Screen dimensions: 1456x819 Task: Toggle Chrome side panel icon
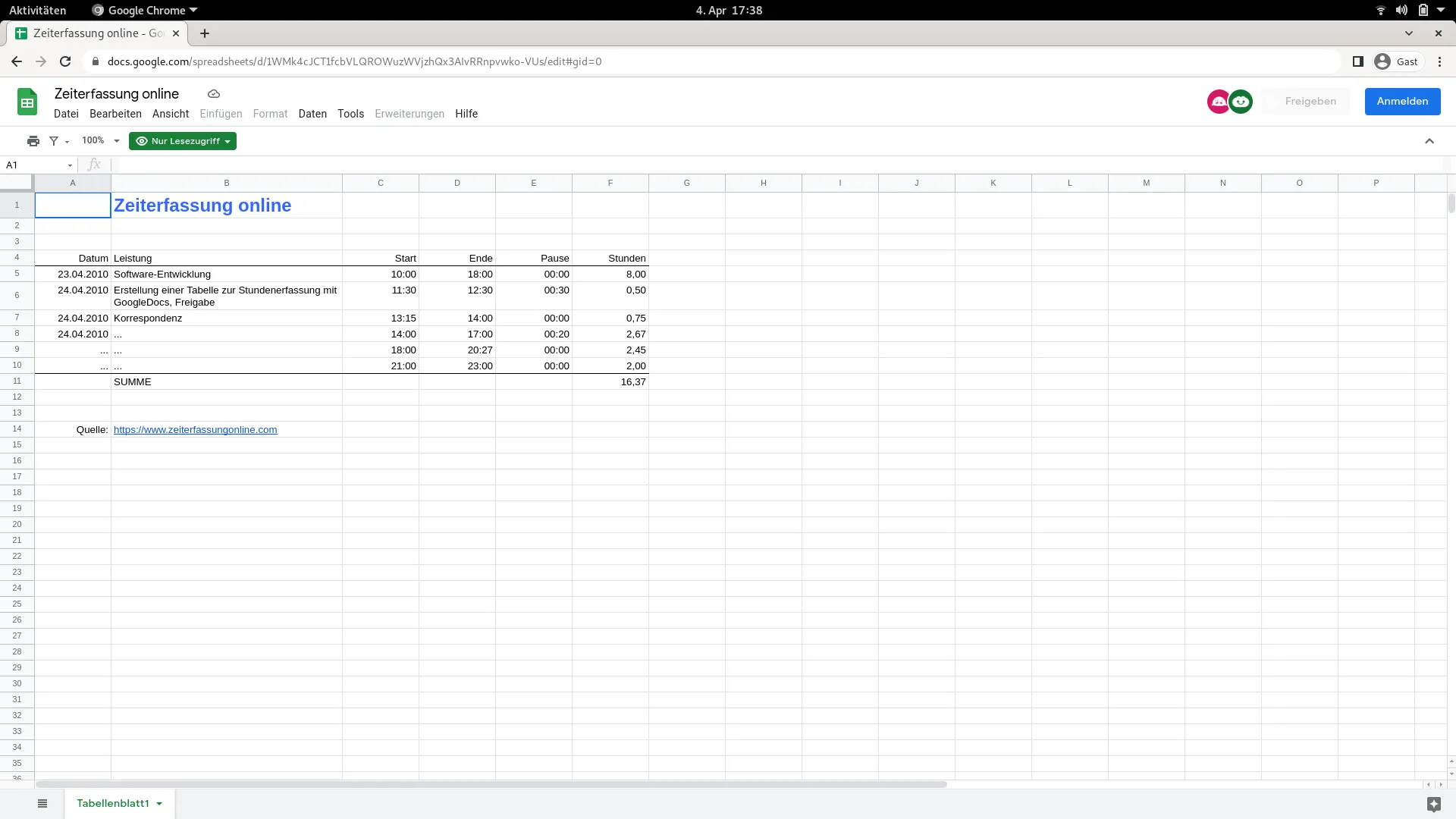pyautogui.click(x=1358, y=61)
